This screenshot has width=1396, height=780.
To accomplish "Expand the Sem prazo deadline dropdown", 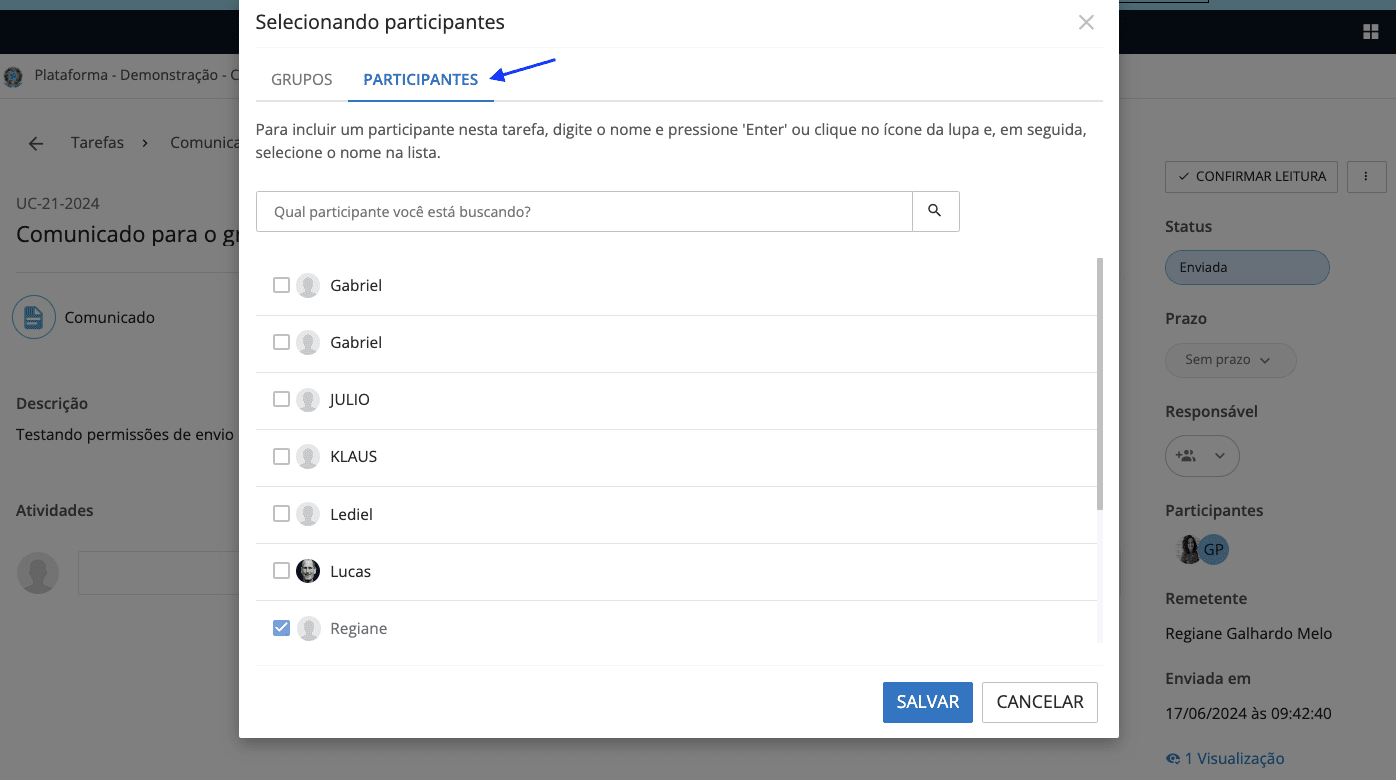I will 1230,360.
